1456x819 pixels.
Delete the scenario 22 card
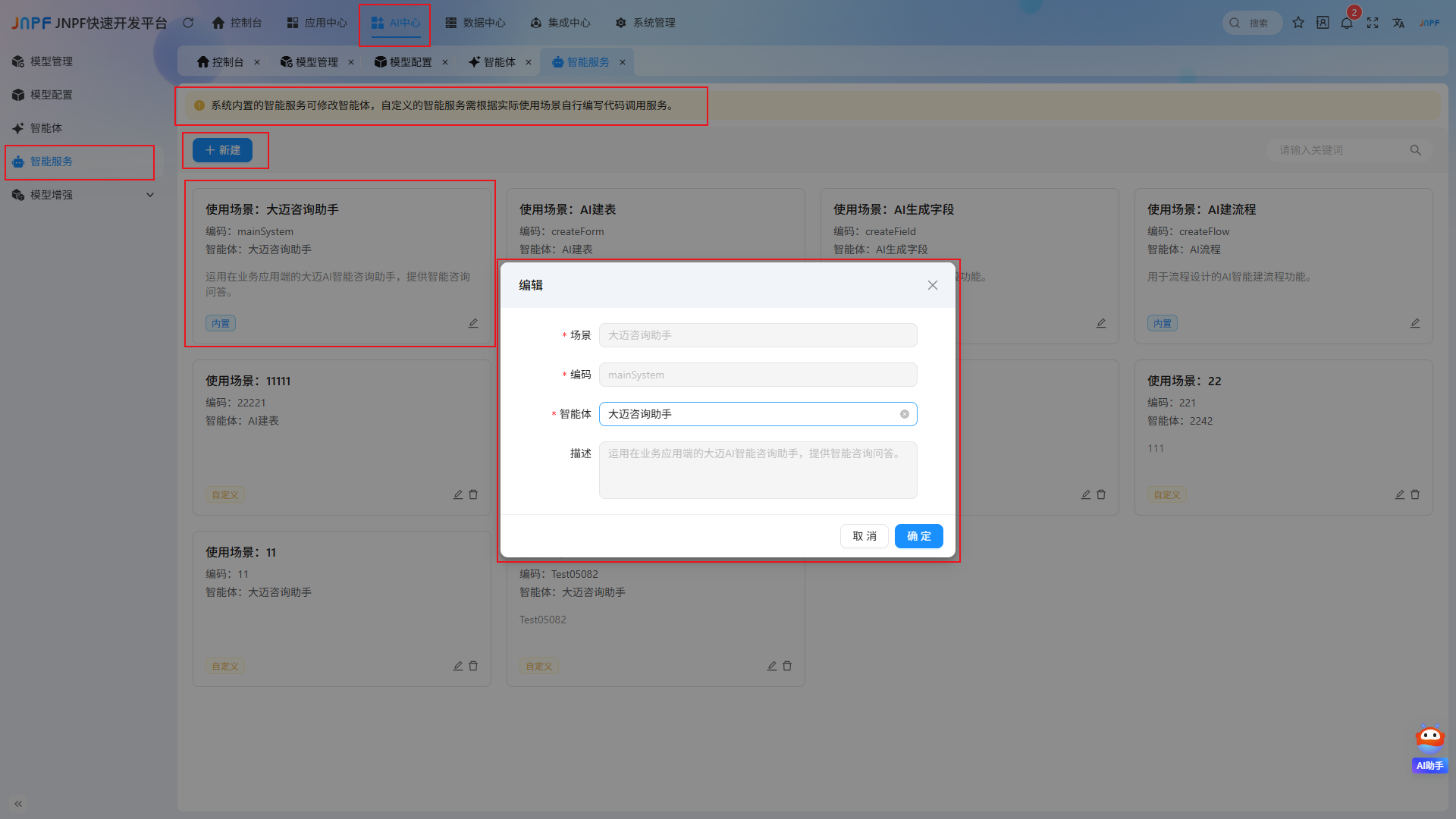pyautogui.click(x=1415, y=494)
